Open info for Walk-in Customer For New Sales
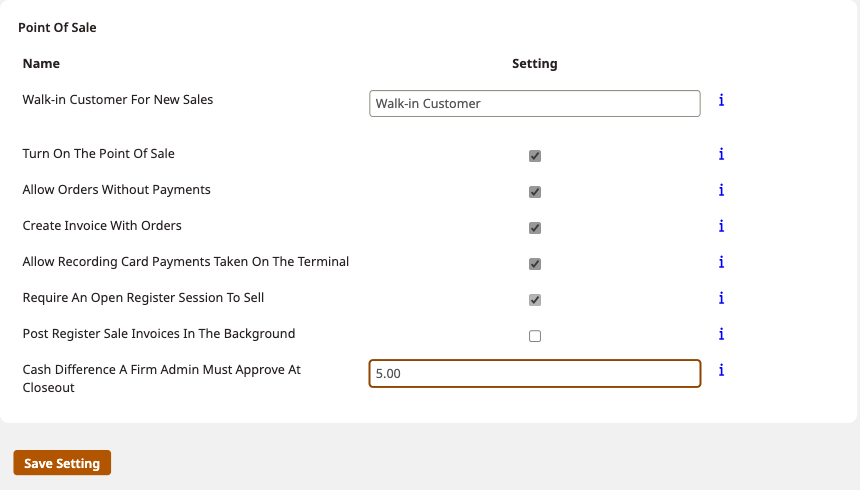Image resolution: width=860 pixels, height=490 pixels. (721, 100)
